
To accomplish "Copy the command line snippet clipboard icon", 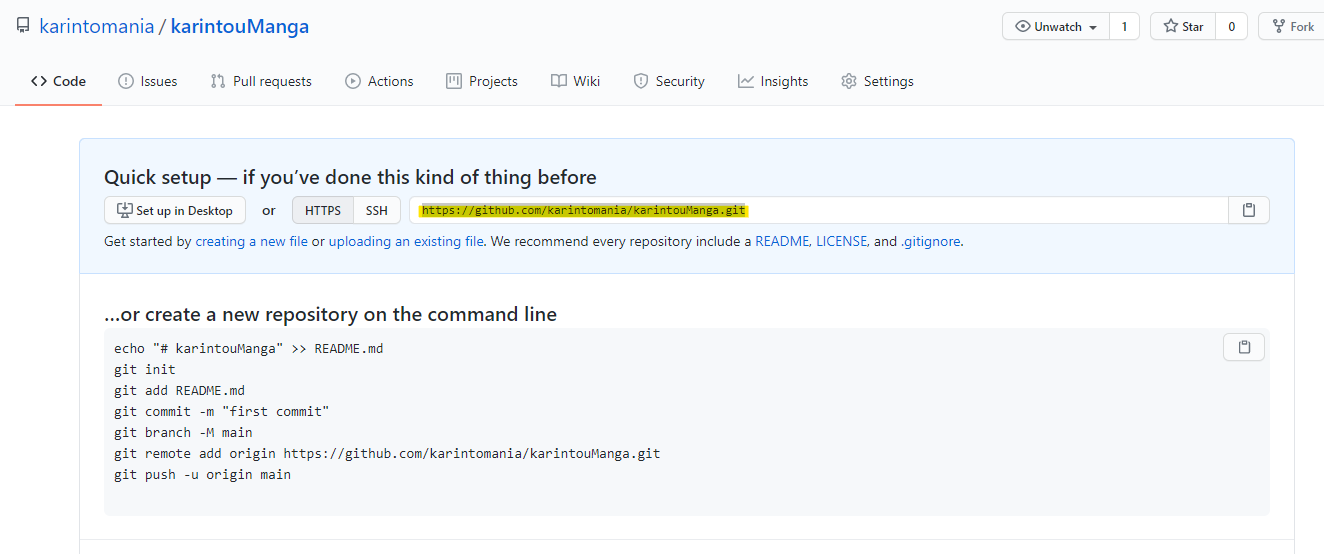I will pyautogui.click(x=1244, y=347).
